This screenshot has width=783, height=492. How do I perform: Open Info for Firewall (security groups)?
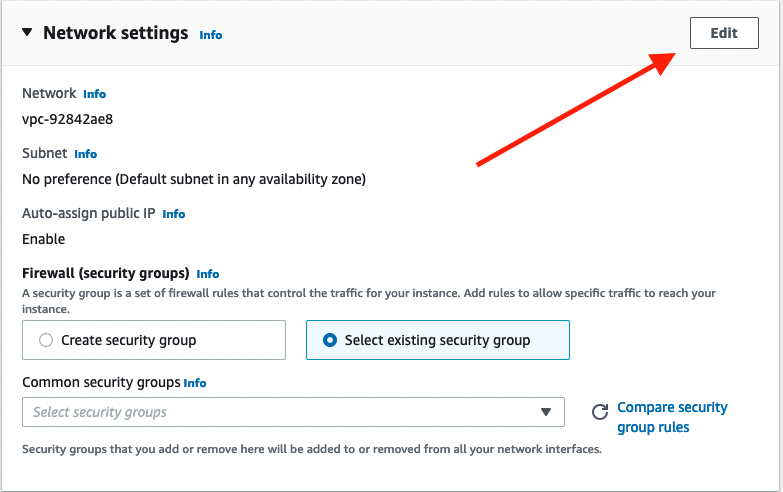207,274
